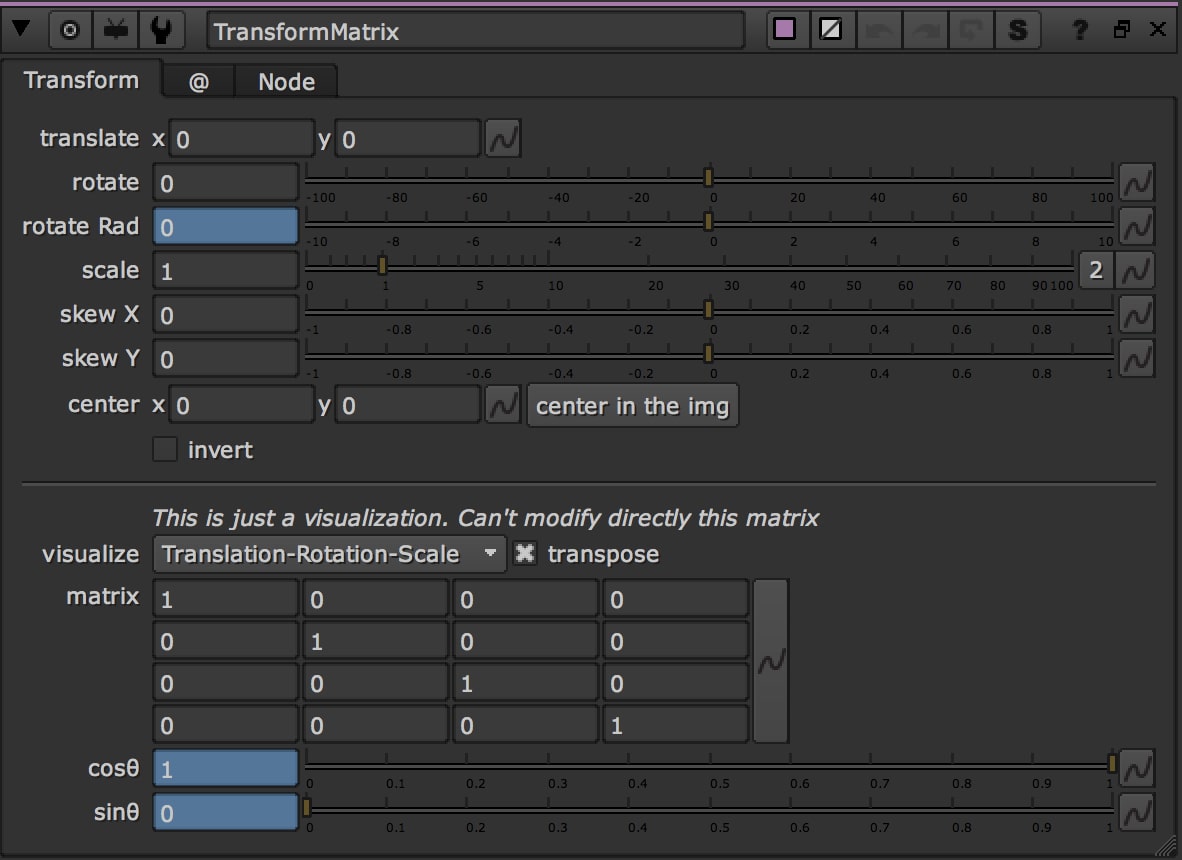Open animation menu for translate knob
The image size is (1182, 860).
pyautogui.click(x=503, y=139)
